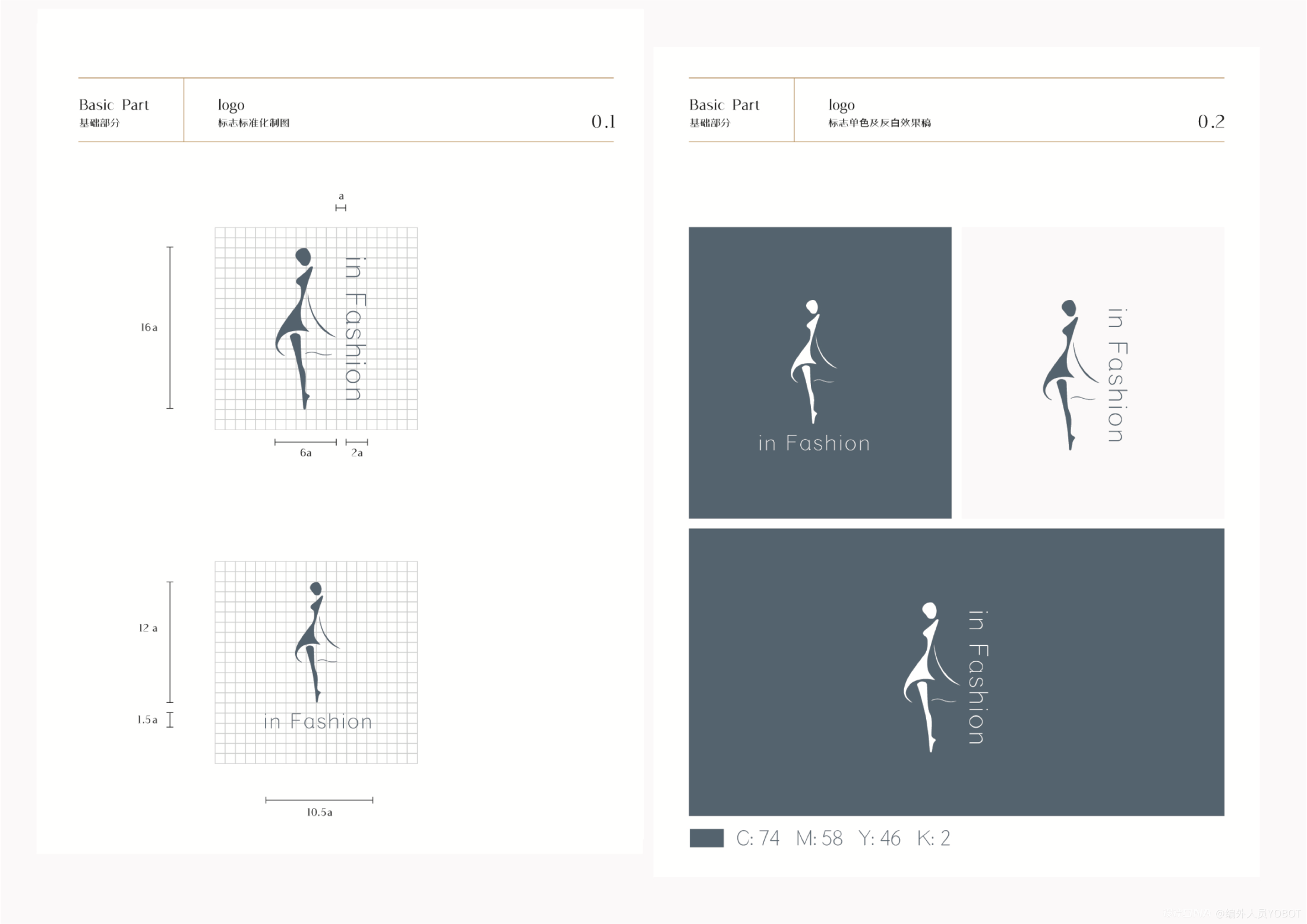Select the page number 0.2
This screenshot has width=1307, height=924.
1211,122
